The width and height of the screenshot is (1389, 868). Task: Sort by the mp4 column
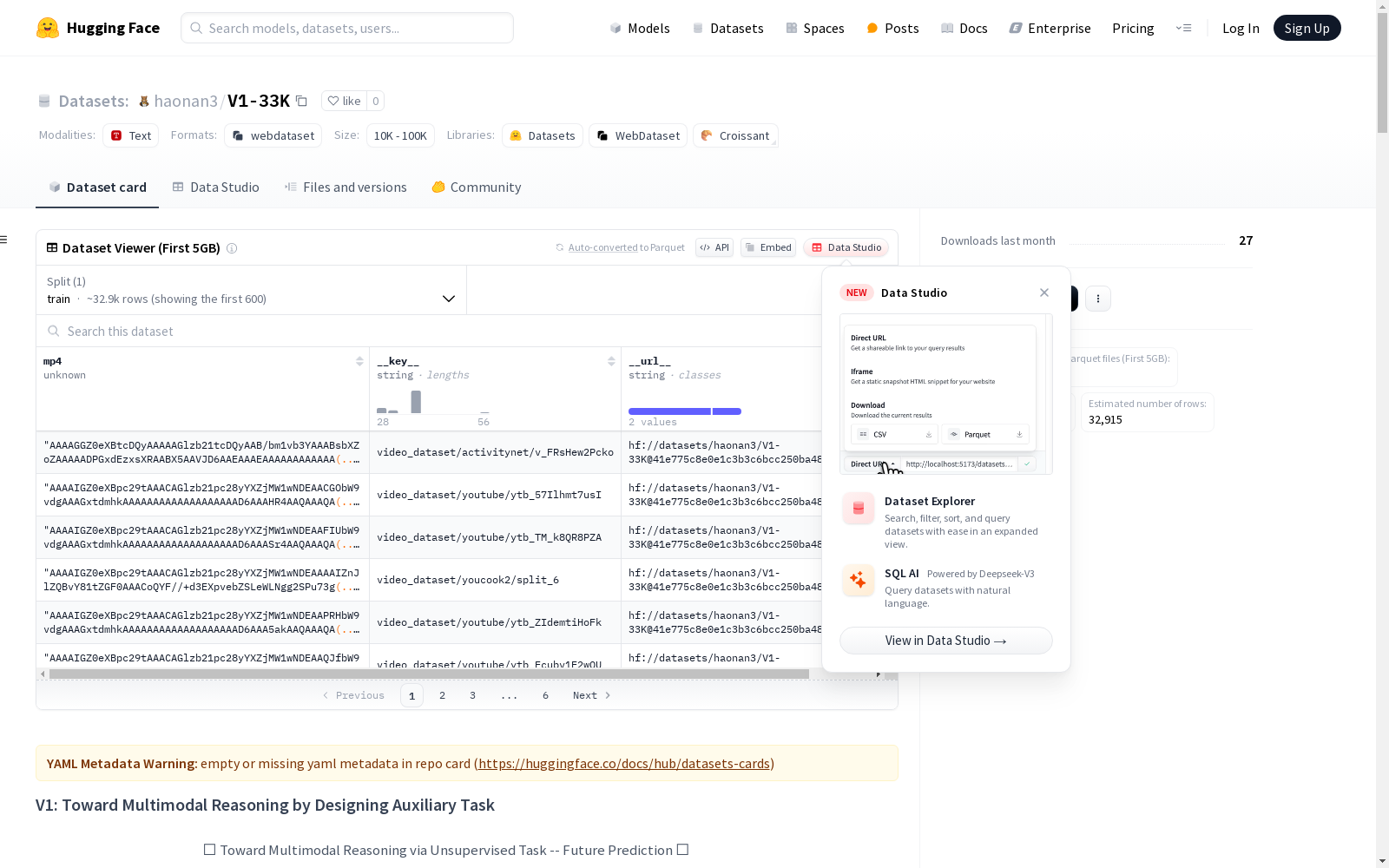(x=359, y=361)
